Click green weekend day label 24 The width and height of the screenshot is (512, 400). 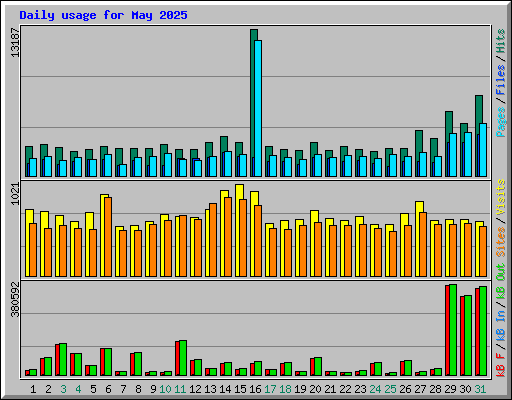click(x=375, y=389)
